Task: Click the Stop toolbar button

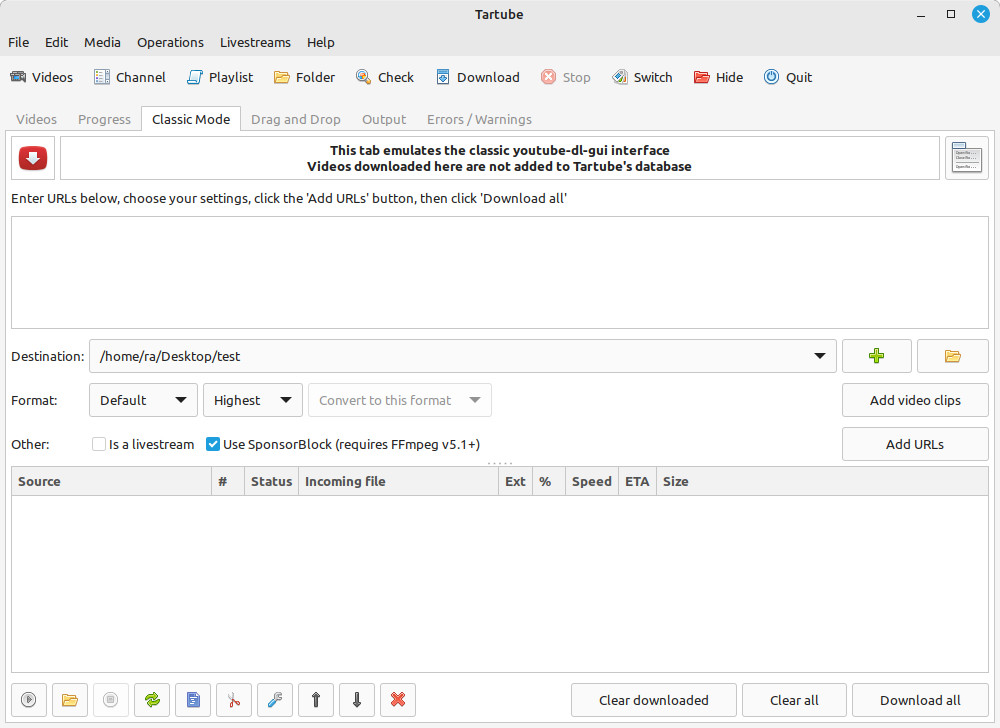Action: (x=565, y=77)
